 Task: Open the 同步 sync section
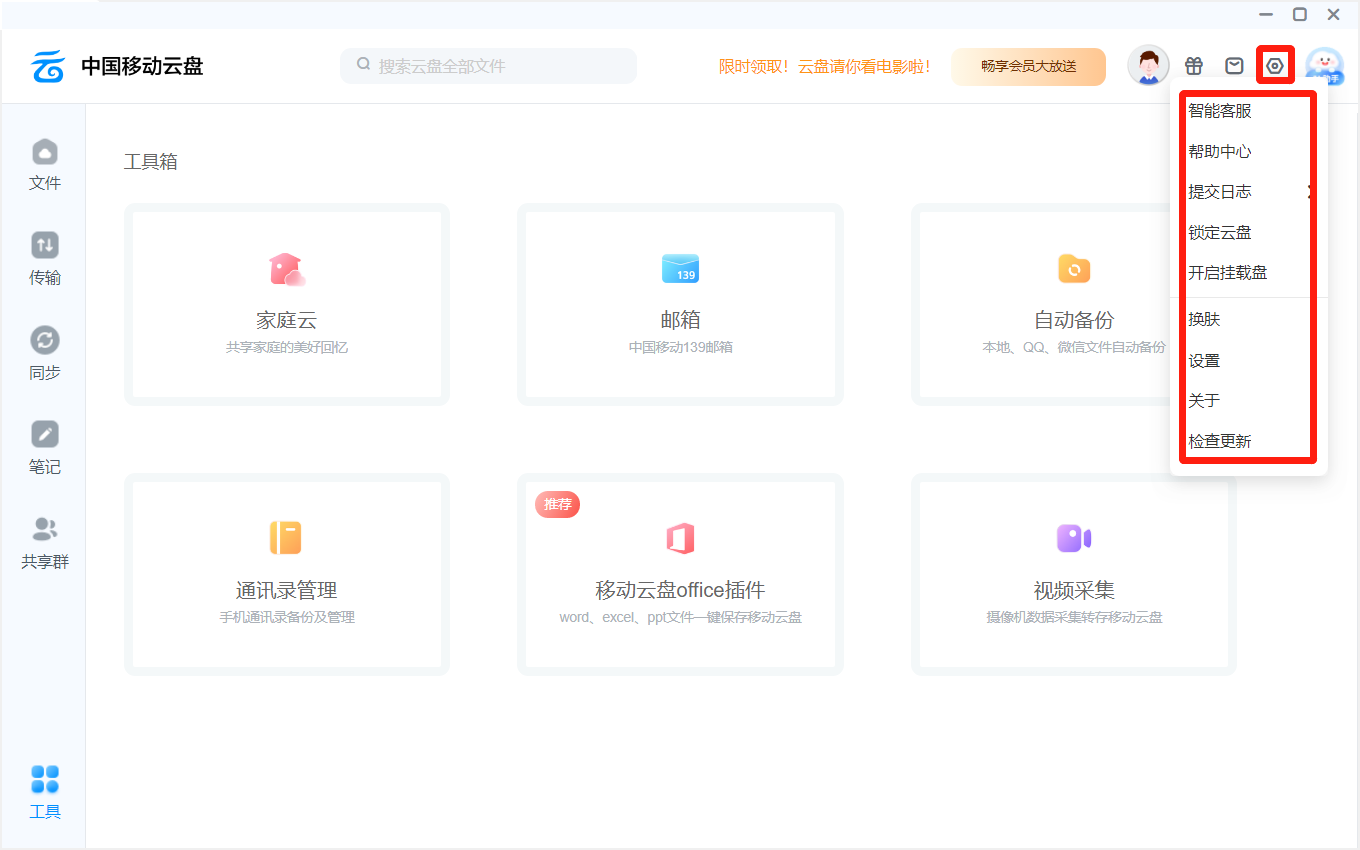point(45,355)
